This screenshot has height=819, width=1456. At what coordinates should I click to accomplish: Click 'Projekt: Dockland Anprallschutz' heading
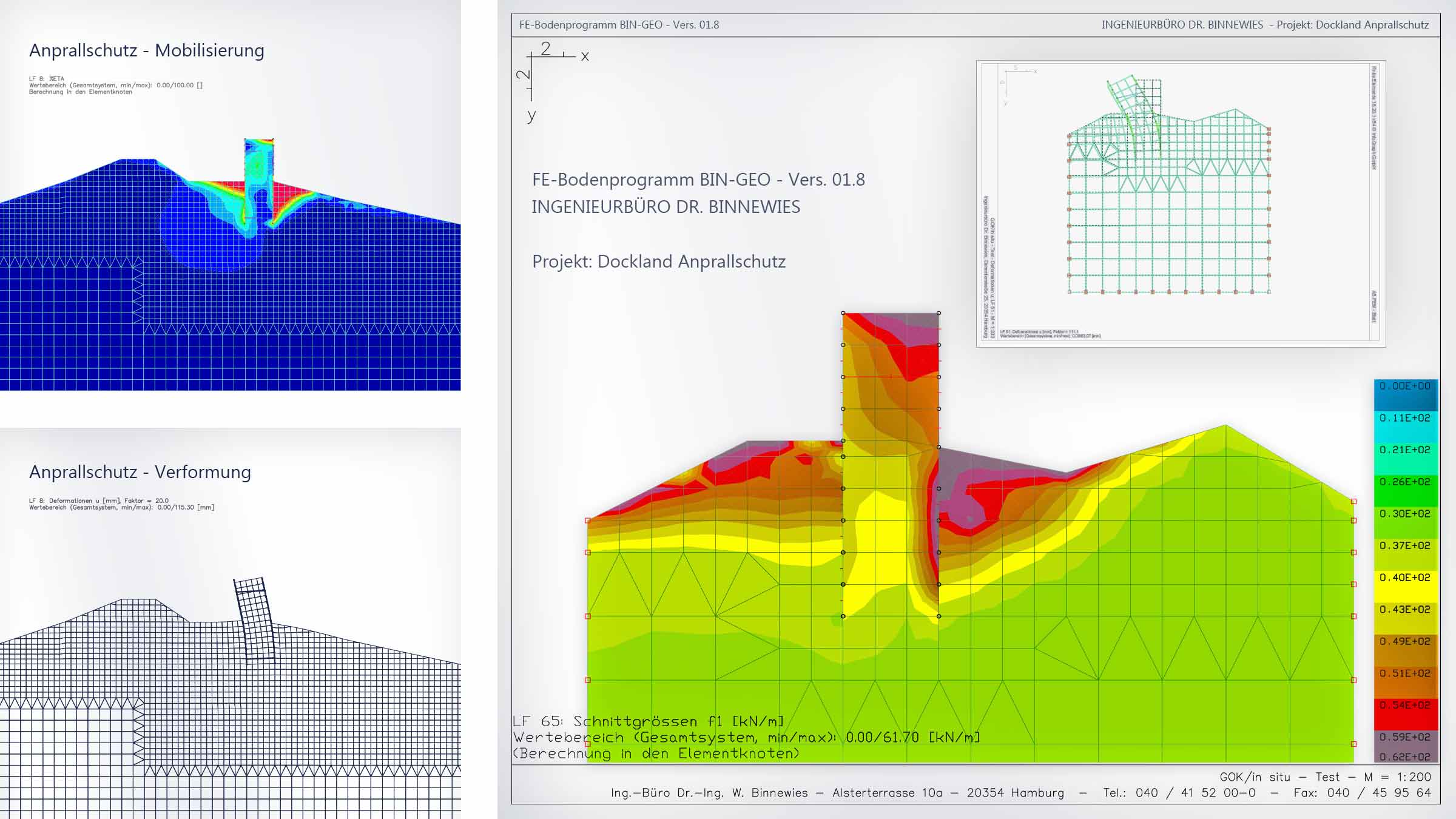659,261
